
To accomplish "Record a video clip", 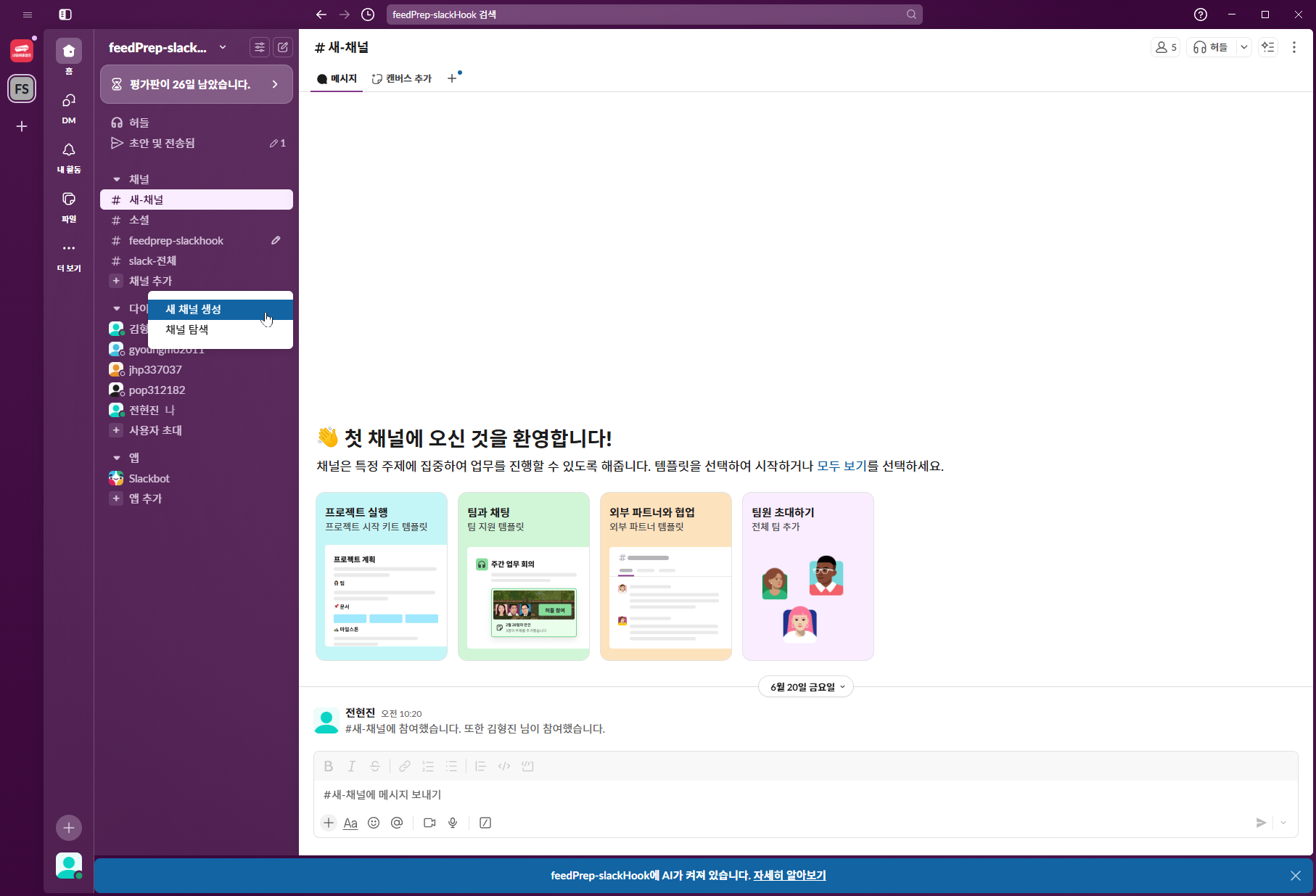I will pos(429,823).
